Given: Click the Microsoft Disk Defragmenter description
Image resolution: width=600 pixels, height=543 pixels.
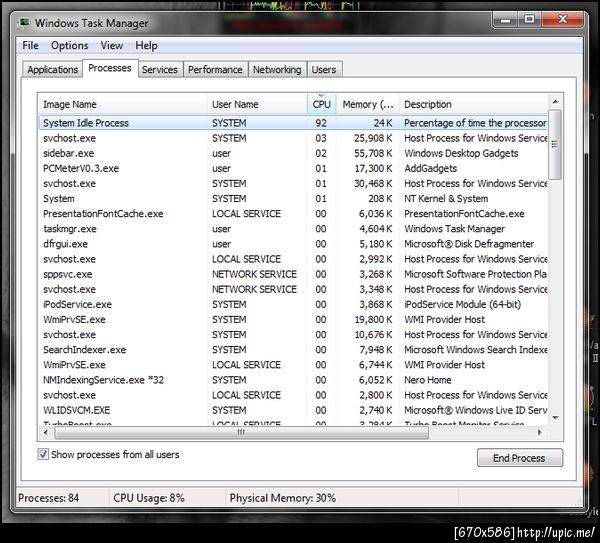Looking at the screenshot, I should [x=469, y=244].
